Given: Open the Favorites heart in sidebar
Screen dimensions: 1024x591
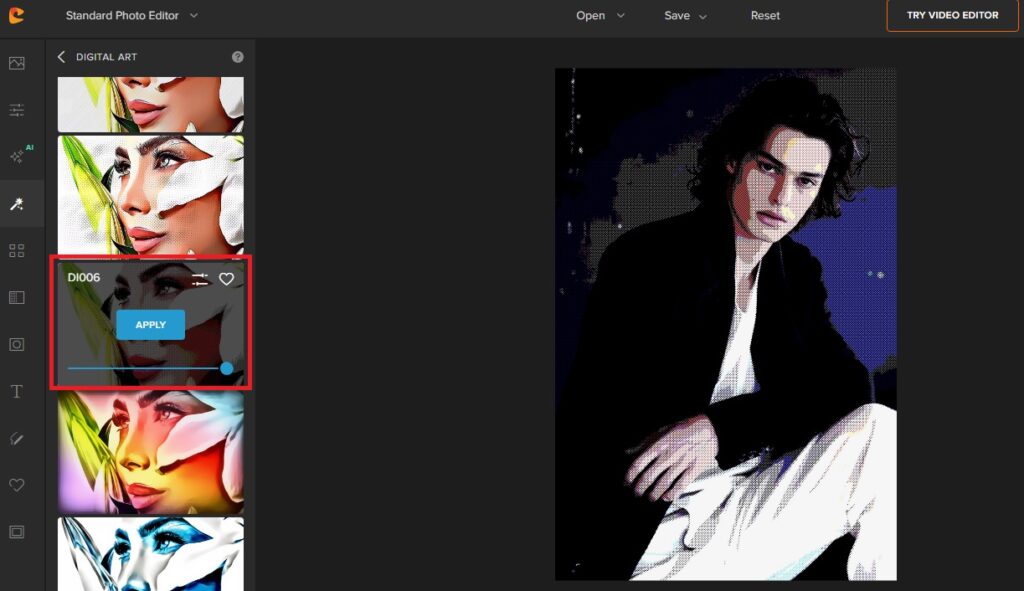Looking at the screenshot, I should [17, 485].
